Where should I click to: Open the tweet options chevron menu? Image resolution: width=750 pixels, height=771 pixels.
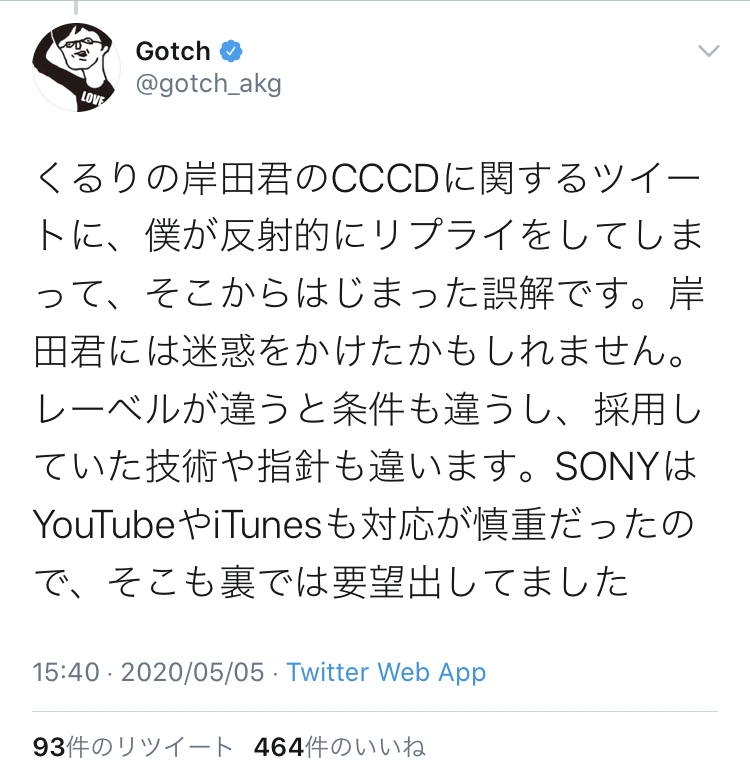click(708, 51)
